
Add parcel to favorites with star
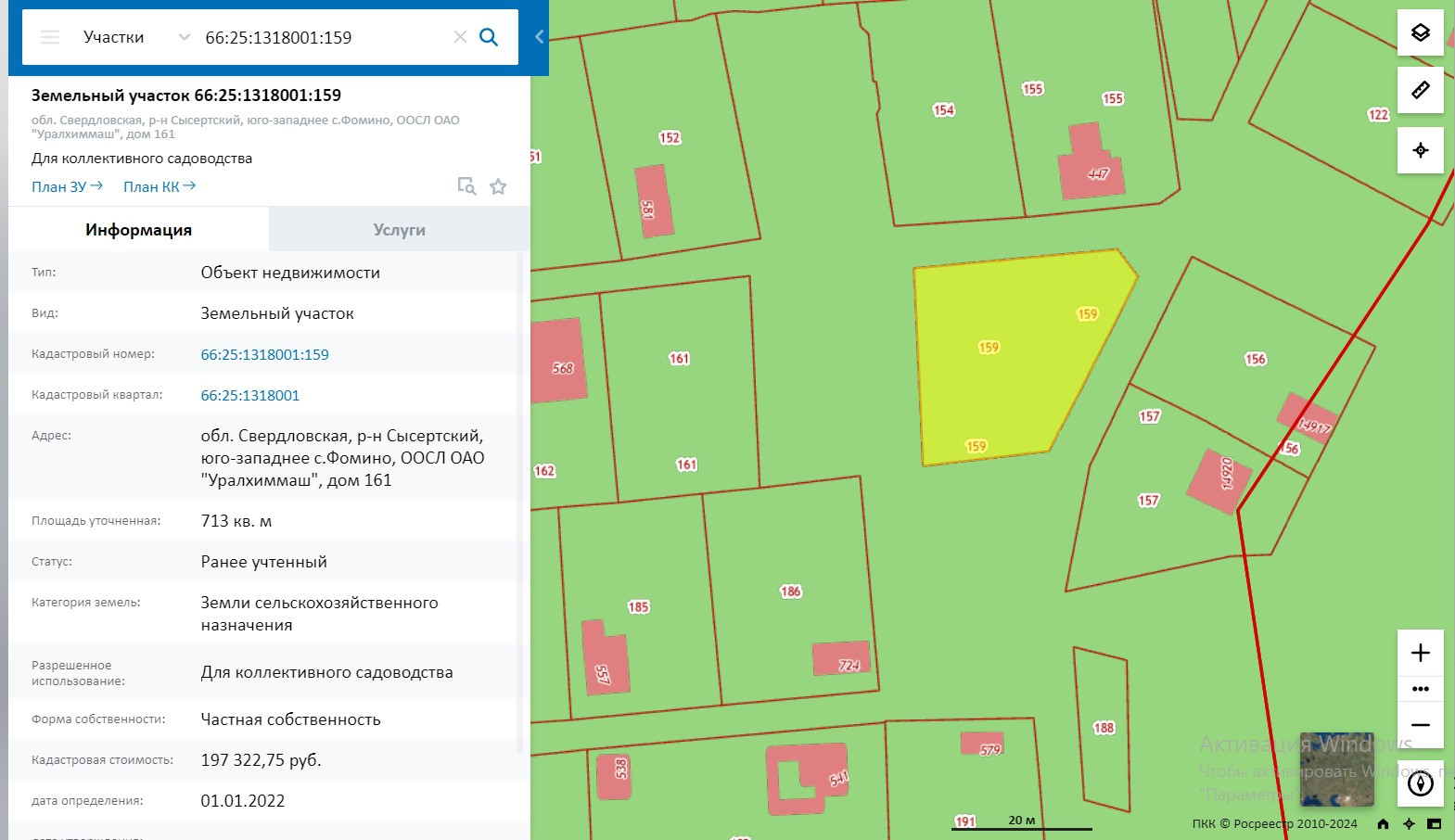pos(498,186)
